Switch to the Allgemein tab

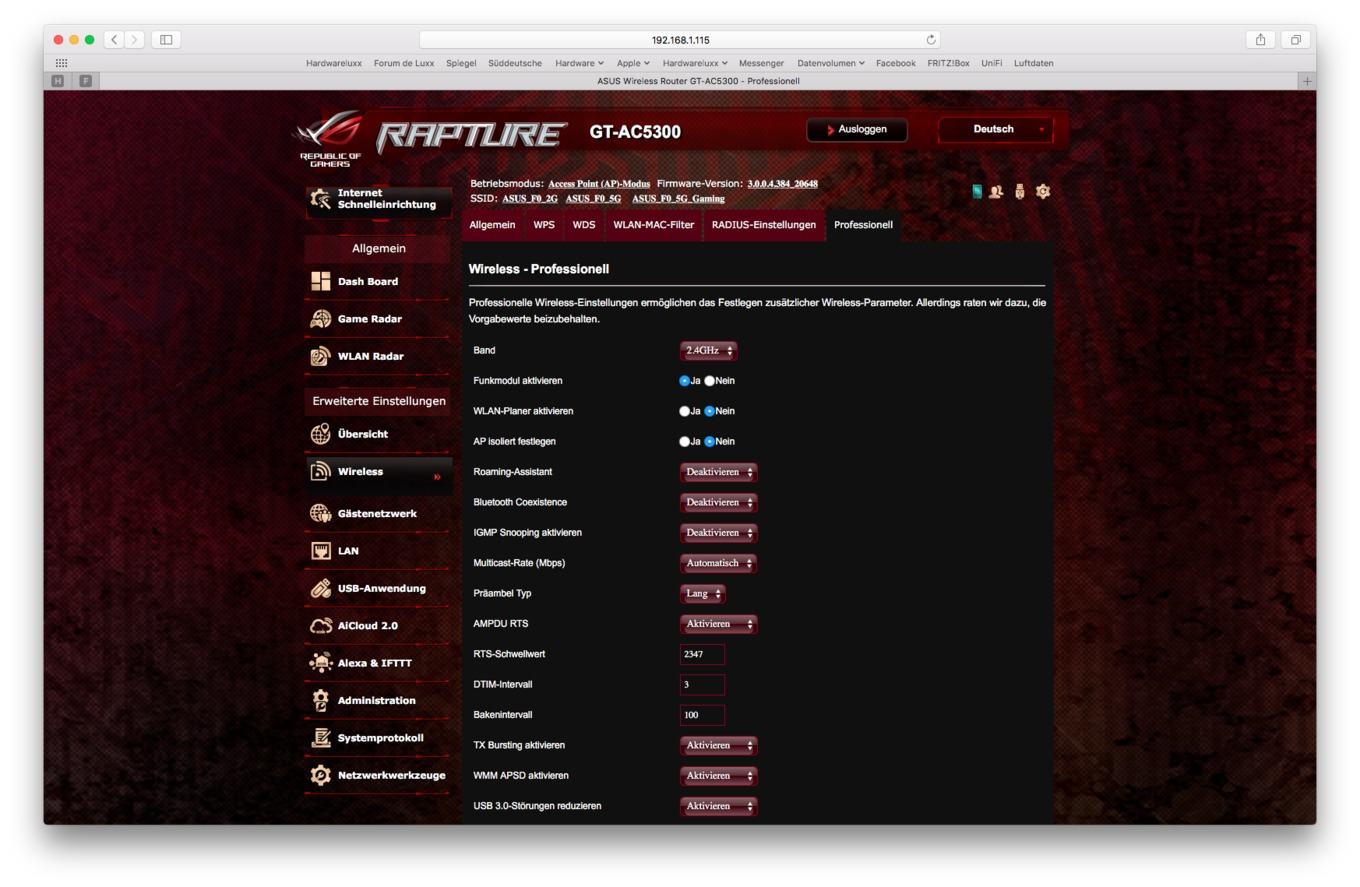[x=493, y=225]
